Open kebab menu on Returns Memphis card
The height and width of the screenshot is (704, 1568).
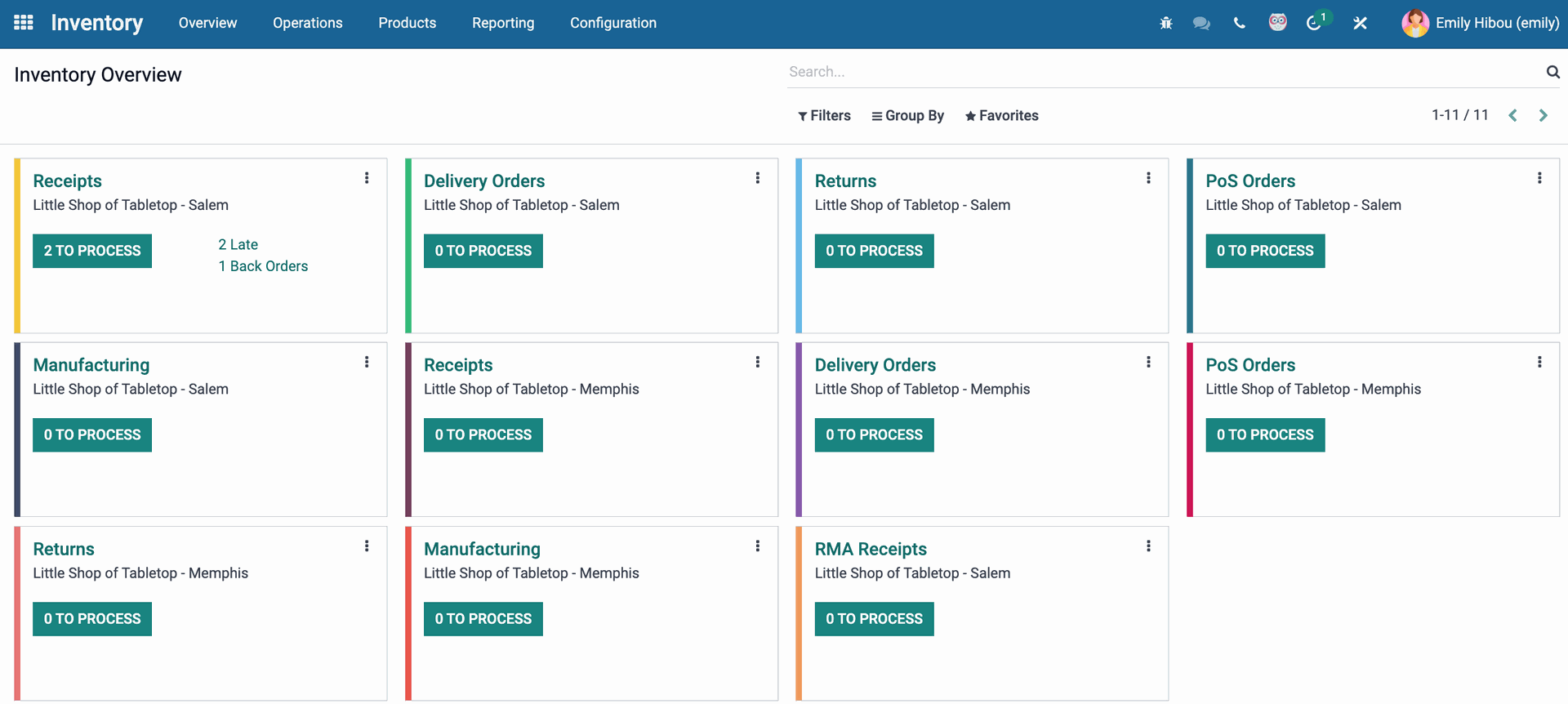tap(367, 546)
